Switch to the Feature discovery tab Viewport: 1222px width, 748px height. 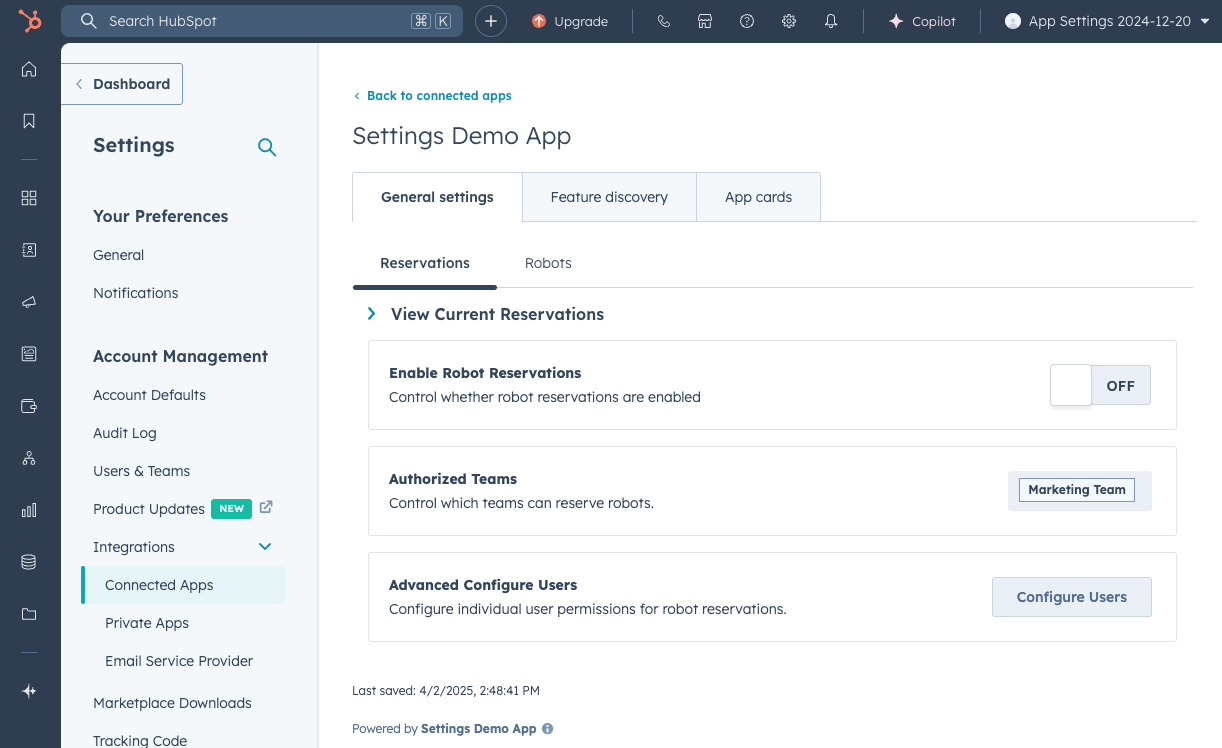(x=609, y=197)
